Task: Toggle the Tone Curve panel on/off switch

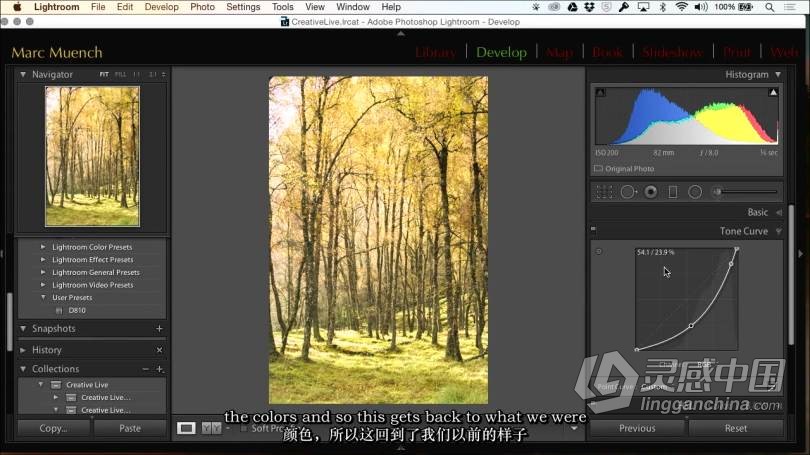Action: 593,229
